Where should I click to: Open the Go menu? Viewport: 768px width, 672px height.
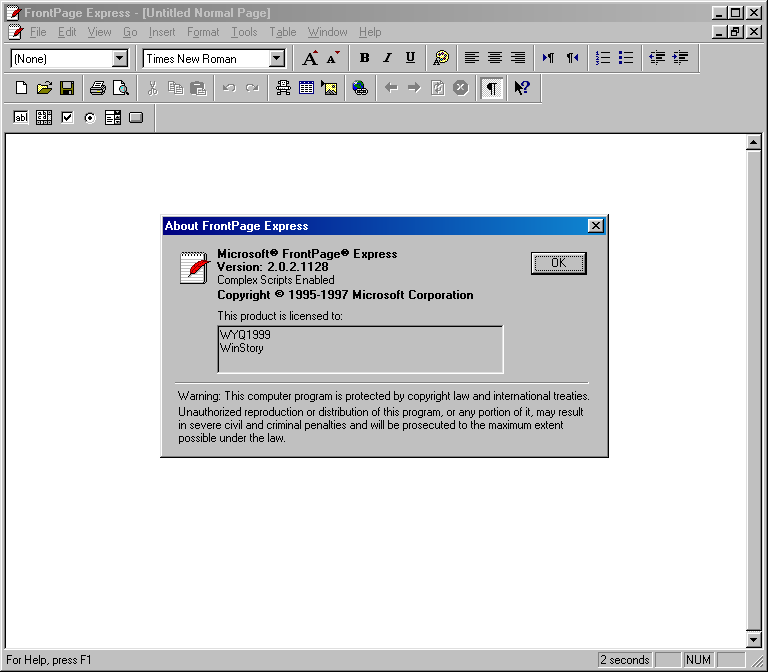(x=130, y=32)
